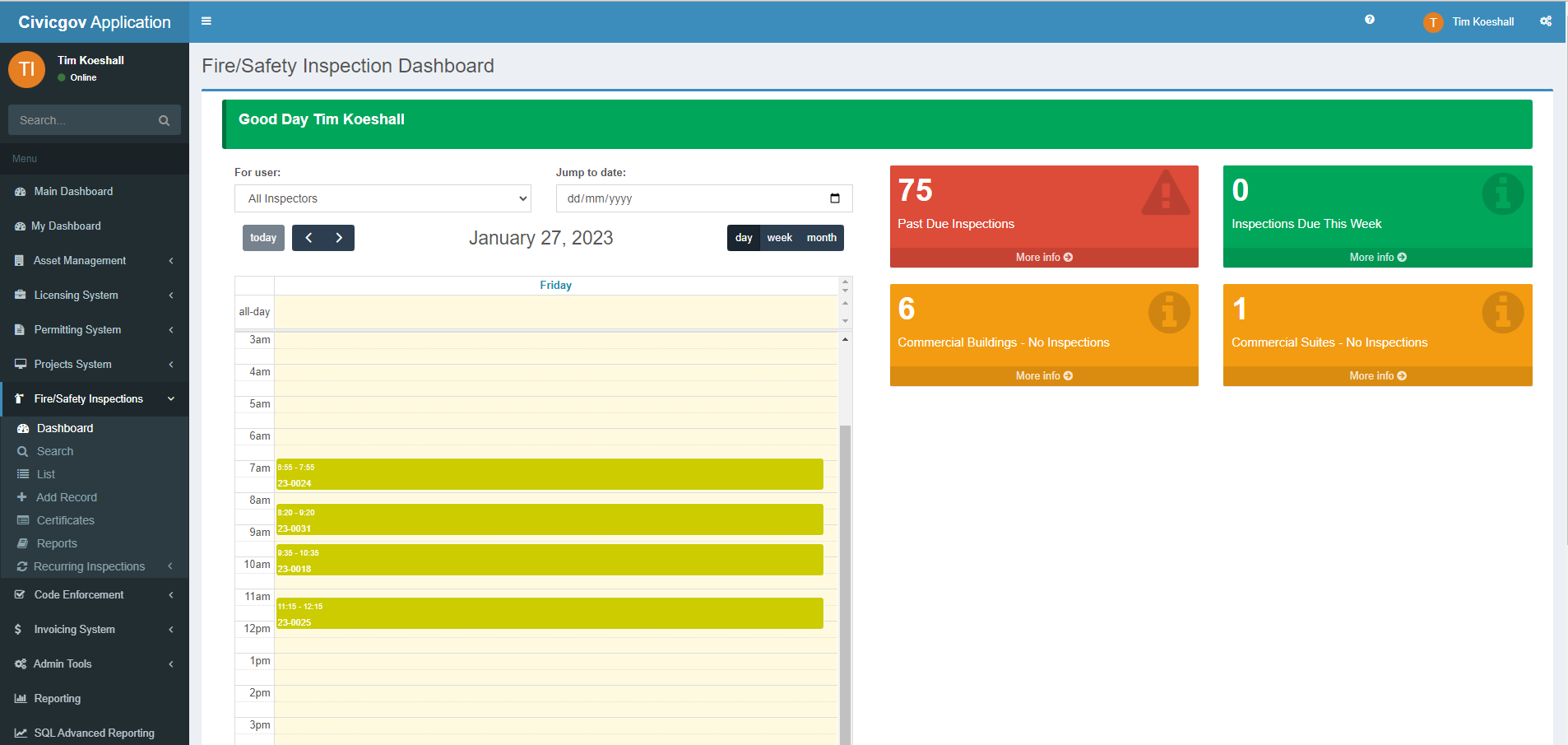Viewport: 1568px width, 745px height.
Task: Open the List view icon in sidebar
Action: [23, 474]
